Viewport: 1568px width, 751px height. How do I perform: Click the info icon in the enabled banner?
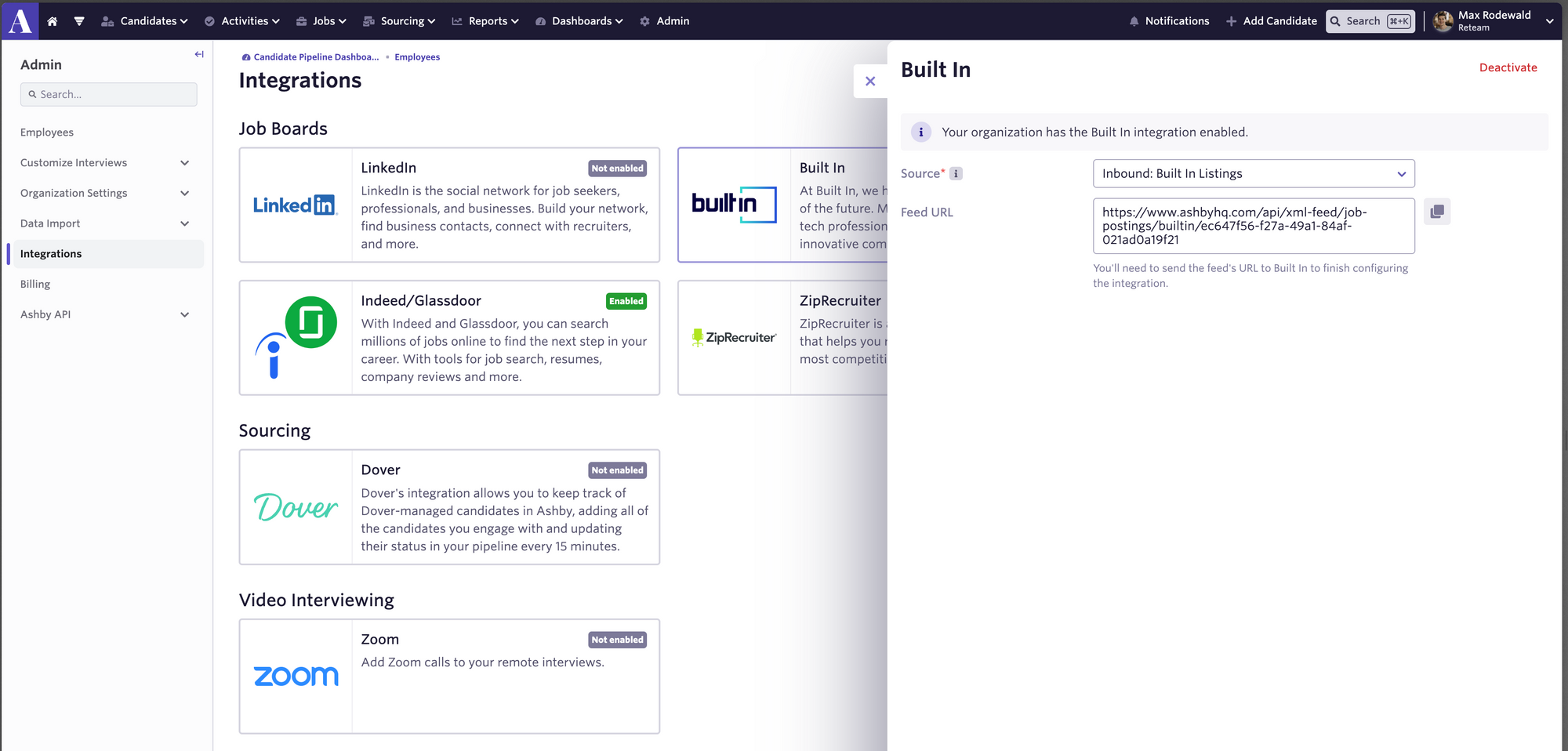920,132
